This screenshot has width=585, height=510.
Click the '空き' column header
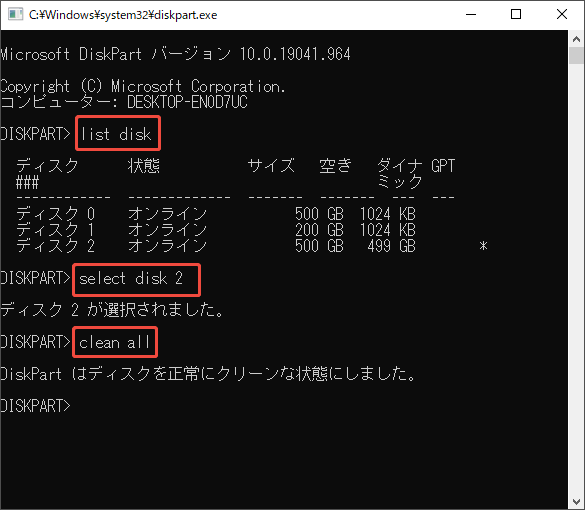pos(335,166)
